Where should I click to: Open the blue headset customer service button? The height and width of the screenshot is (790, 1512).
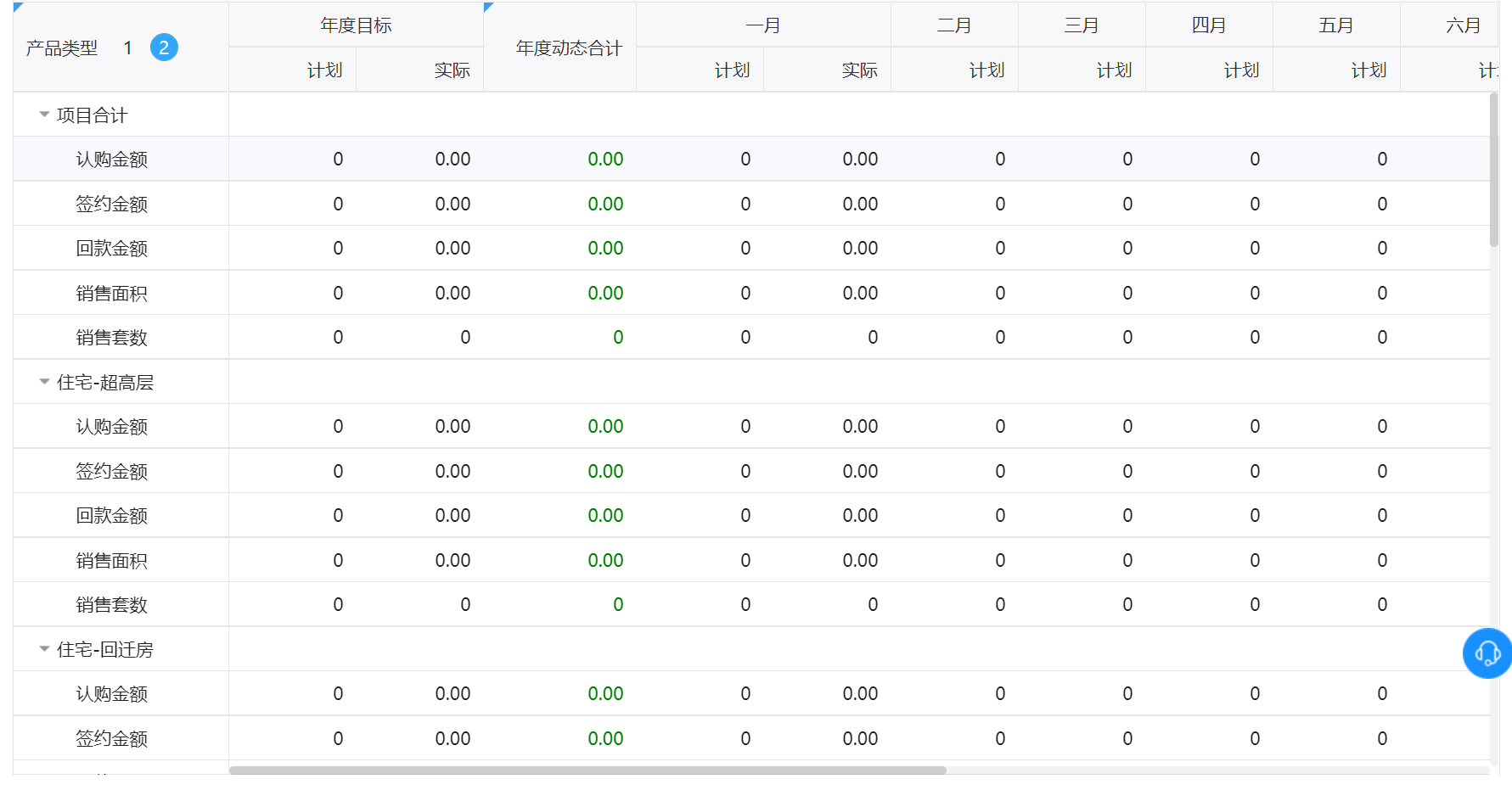(x=1487, y=653)
